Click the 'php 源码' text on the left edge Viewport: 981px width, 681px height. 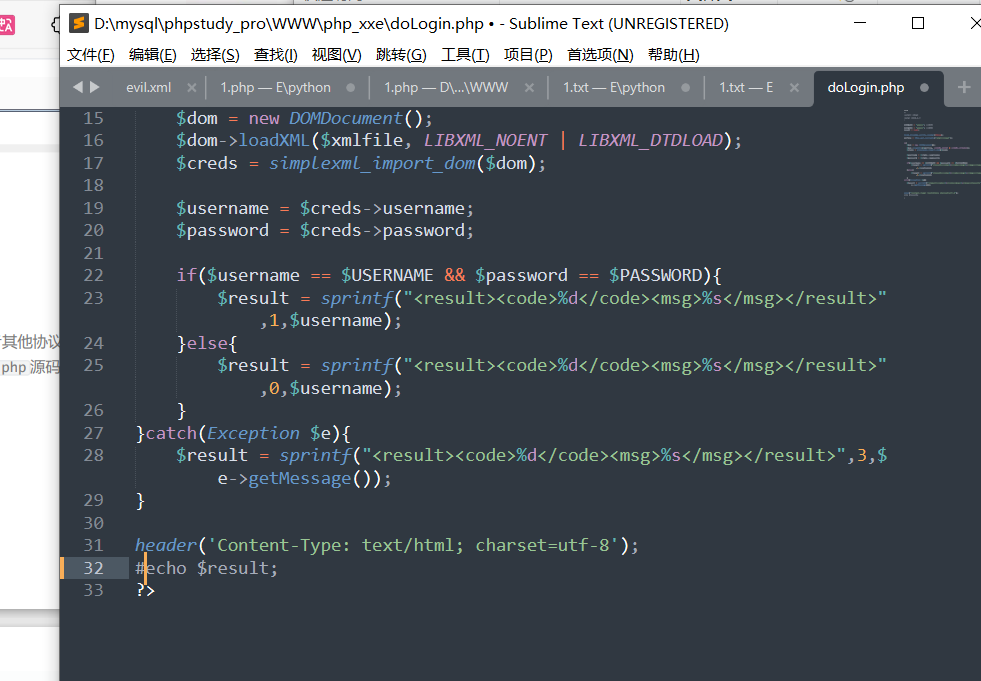pyautogui.click(x=28, y=366)
